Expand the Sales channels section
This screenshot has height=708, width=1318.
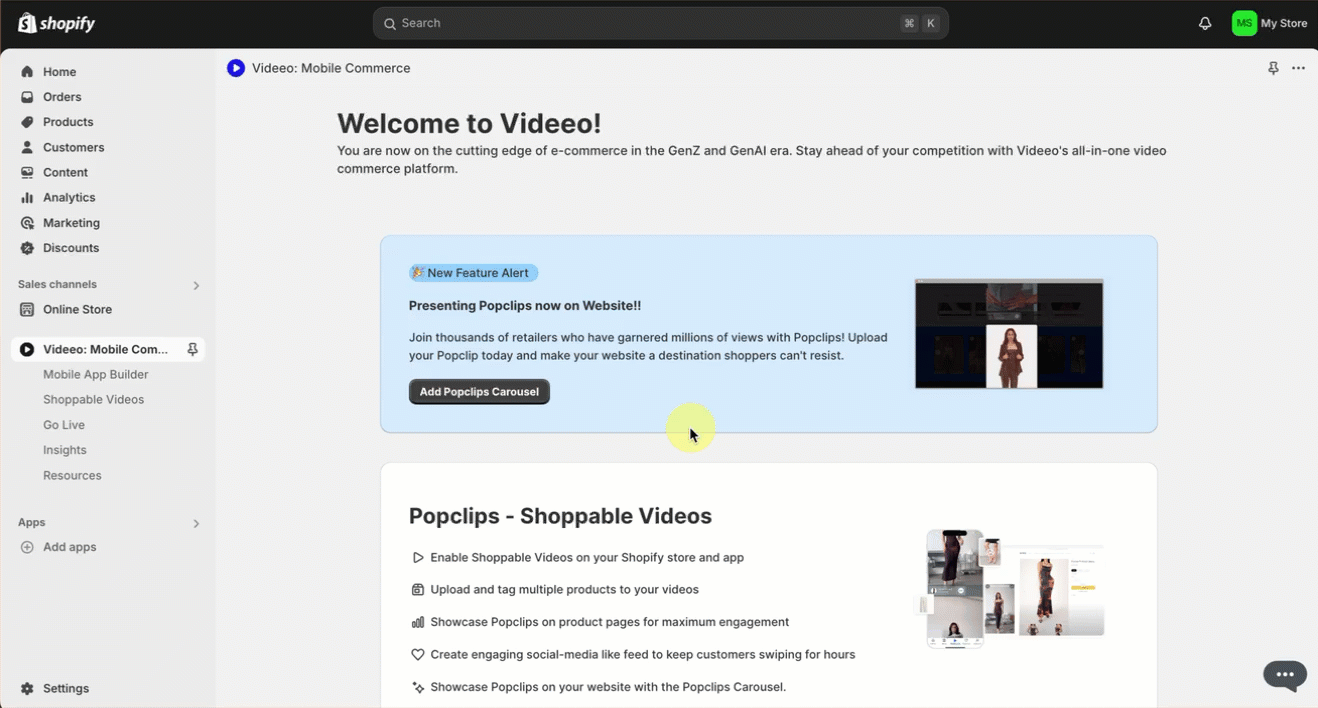pyautogui.click(x=196, y=285)
